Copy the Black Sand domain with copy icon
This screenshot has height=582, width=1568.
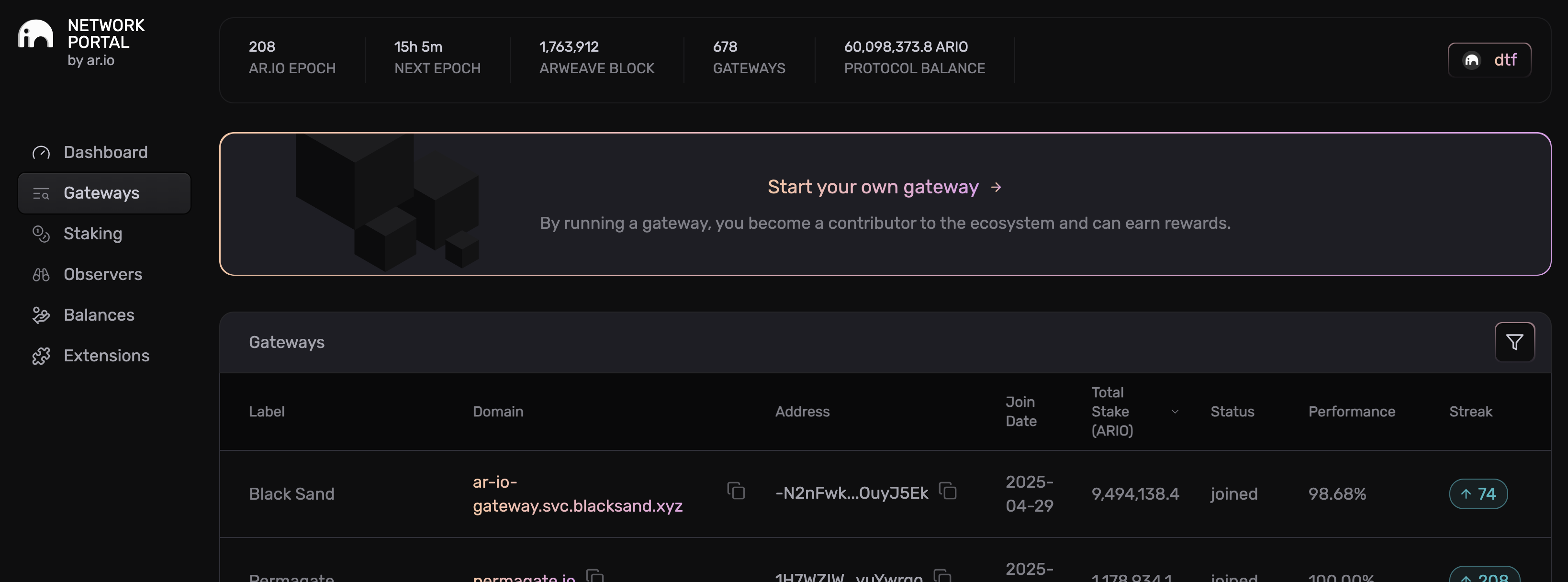pos(736,491)
